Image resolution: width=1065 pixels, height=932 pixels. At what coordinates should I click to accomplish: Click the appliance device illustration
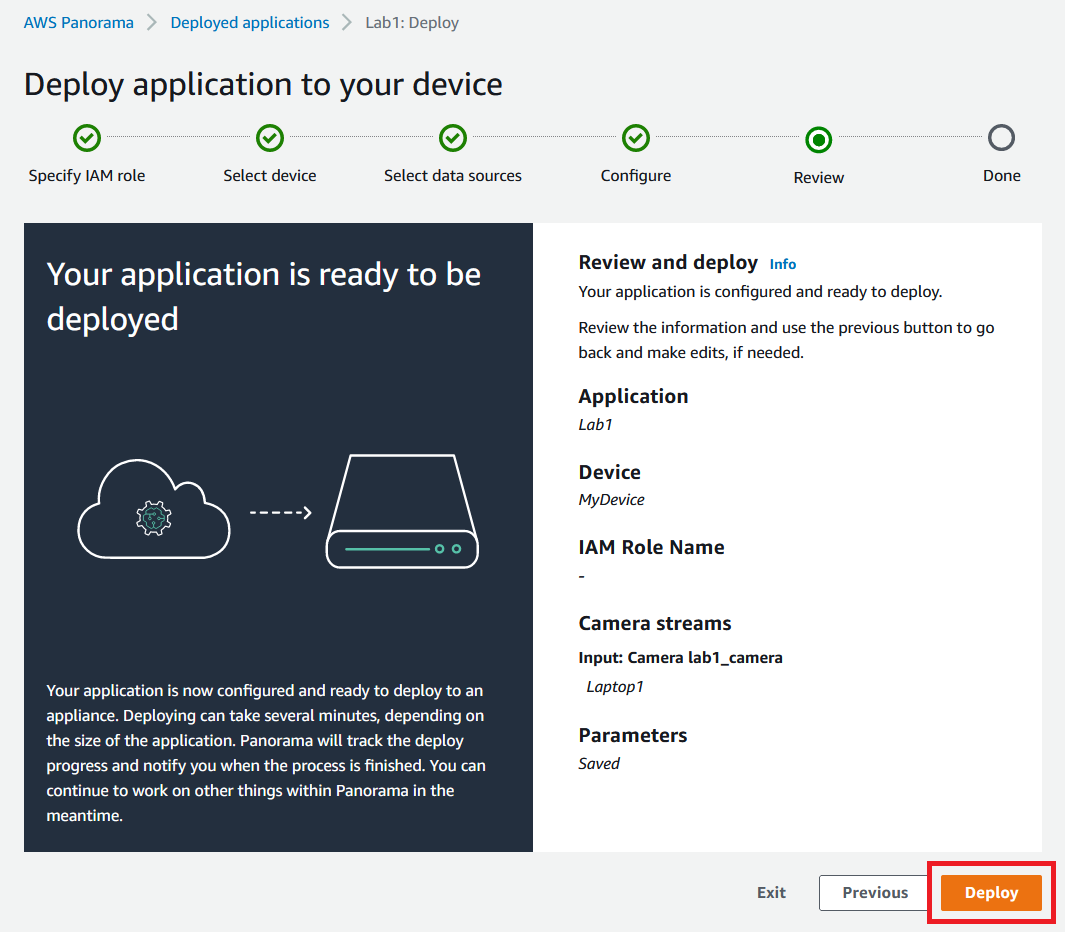click(x=402, y=511)
